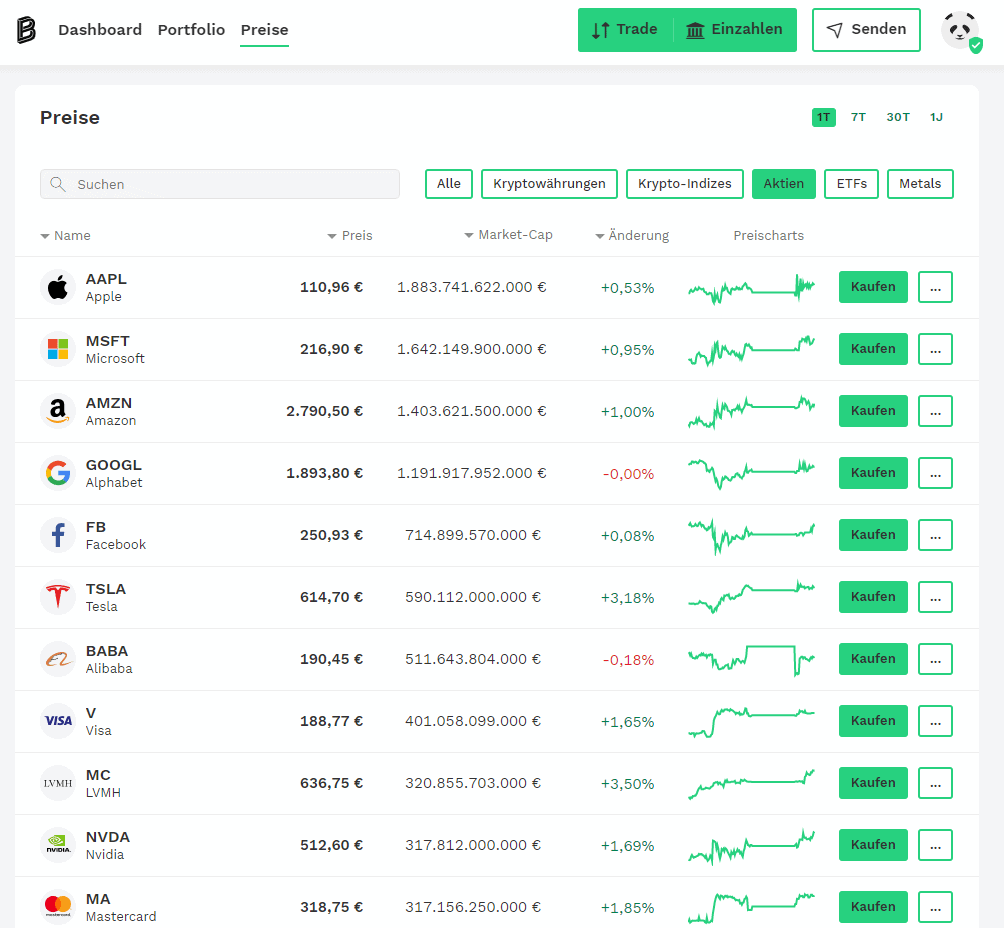The height and width of the screenshot is (928, 1004).
Task: Select the 30T time range
Action: click(898, 117)
